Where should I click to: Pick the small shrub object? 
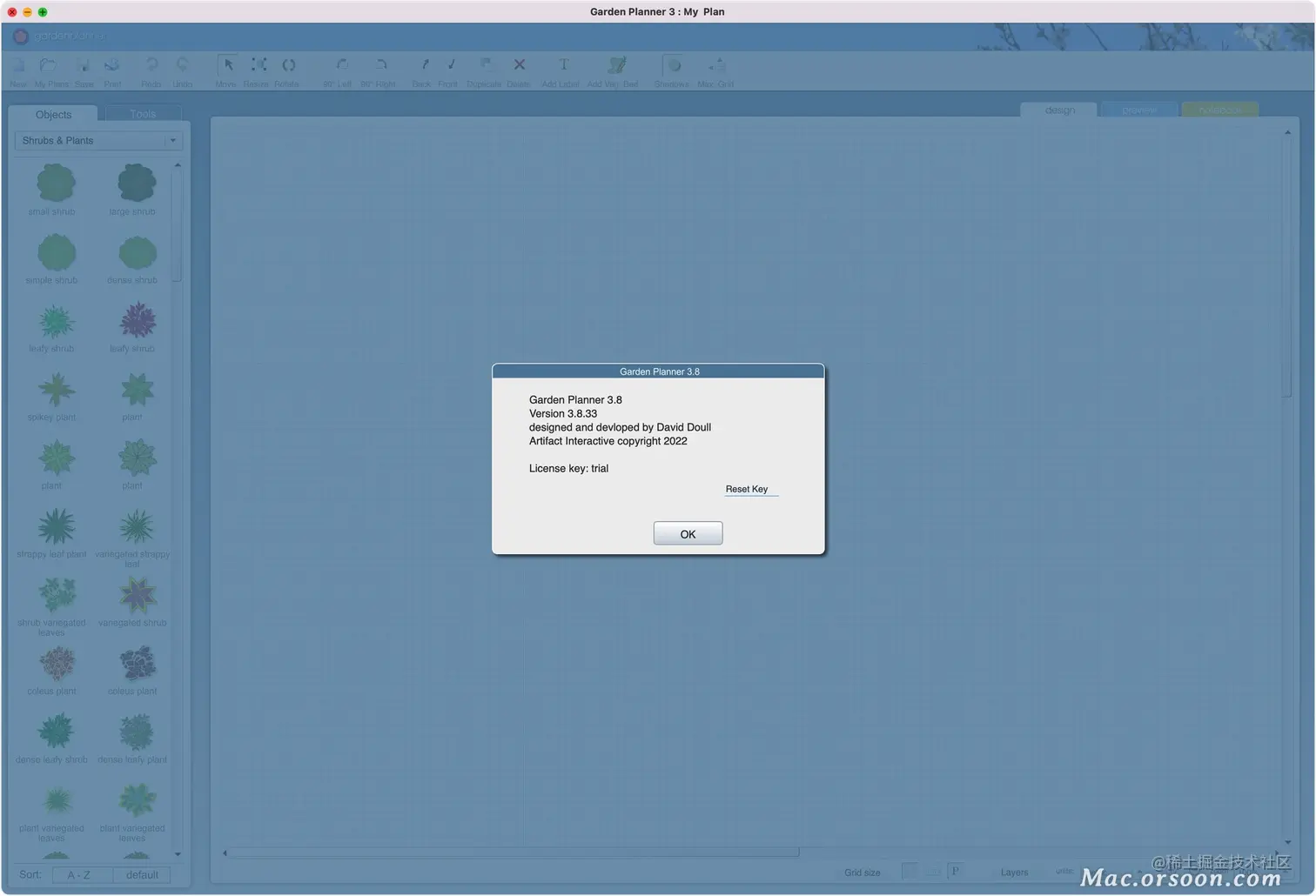coord(56,184)
